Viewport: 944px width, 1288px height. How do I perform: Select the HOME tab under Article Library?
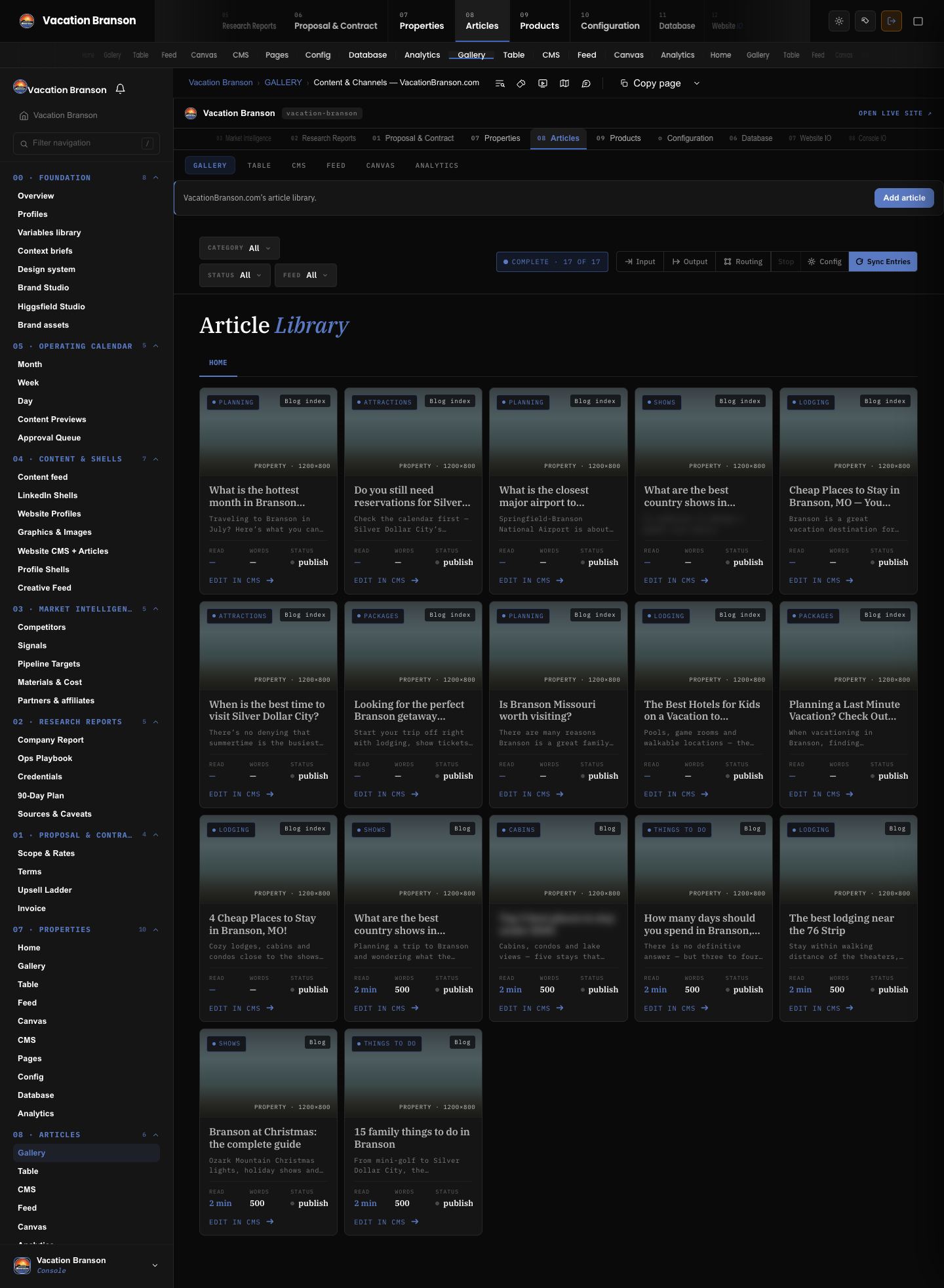pos(218,363)
